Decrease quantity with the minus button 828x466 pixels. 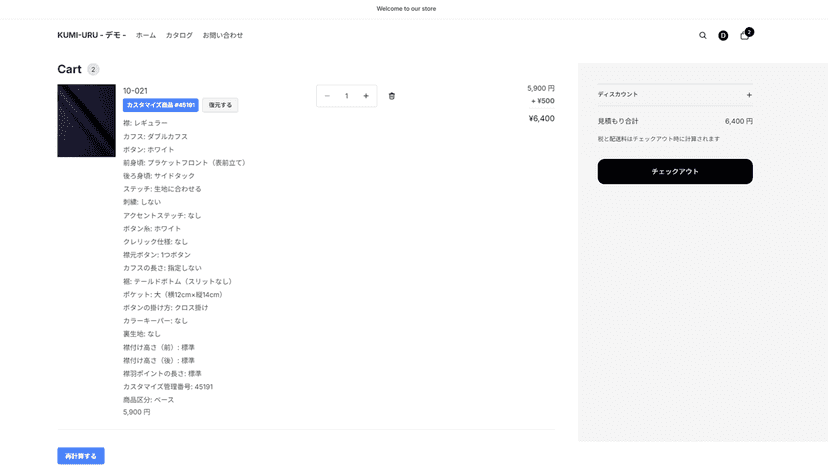(327, 96)
